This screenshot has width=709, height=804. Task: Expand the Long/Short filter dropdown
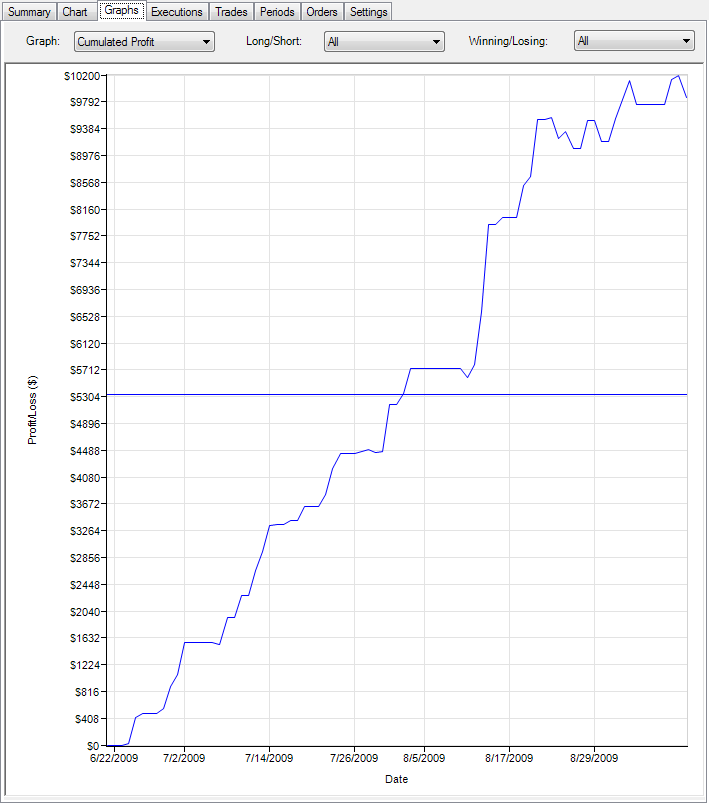[x=384, y=42]
